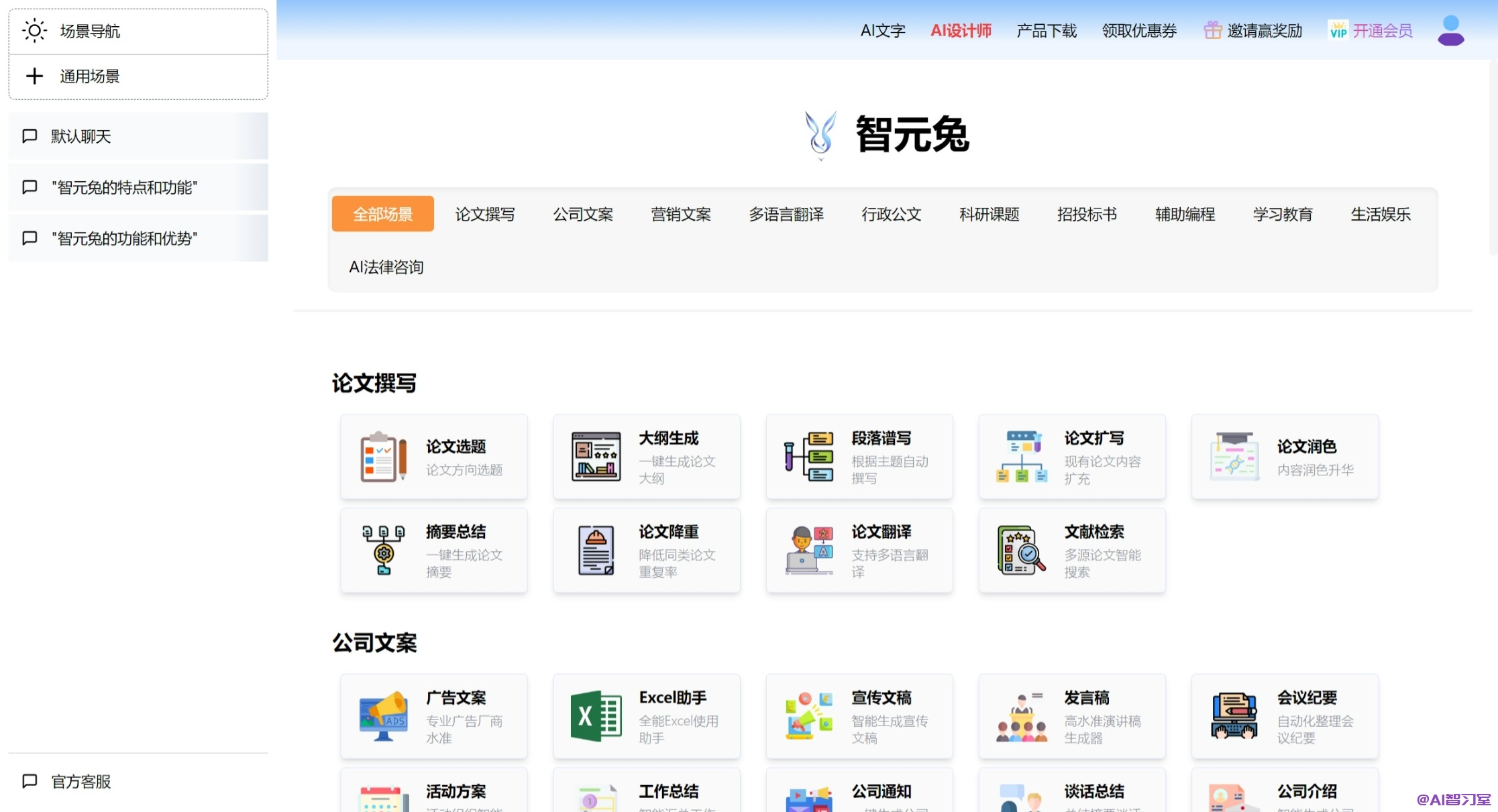Image resolution: width=1498 pixels, height=812 pixels.
Task: Choose the AI法律咨询 tab
Action: tap(386, 267)
